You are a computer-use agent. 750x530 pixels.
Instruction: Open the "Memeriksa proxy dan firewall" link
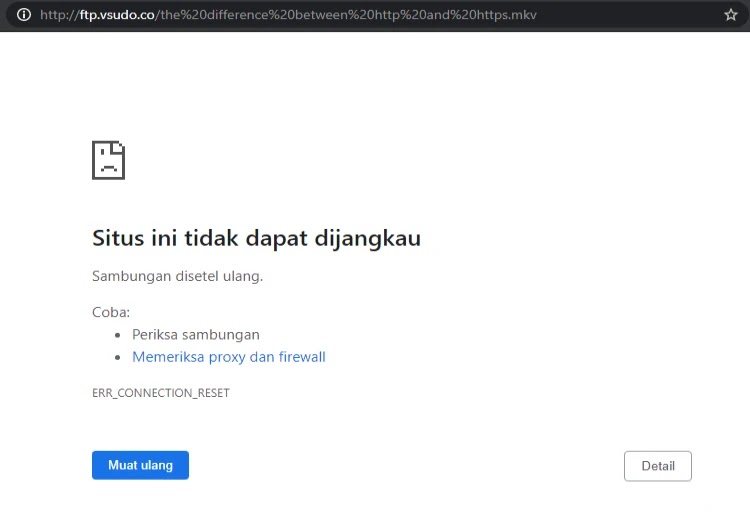(229, 357)
